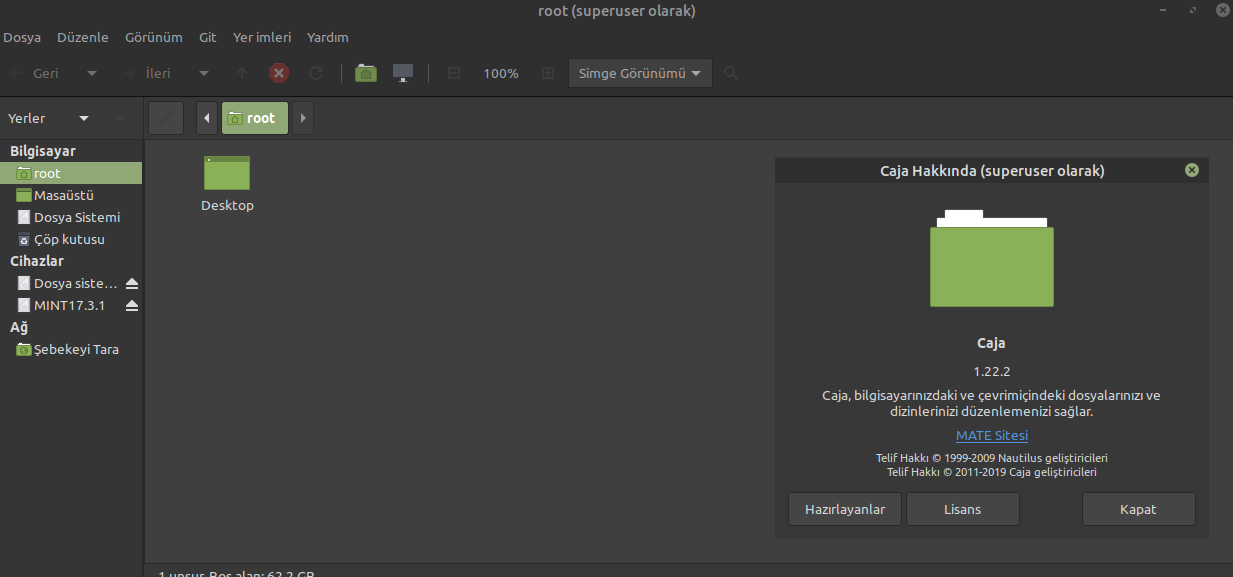Go forward with the İleri button
The height and width of the screenshot is (577, 1233).
coord(148,73)
